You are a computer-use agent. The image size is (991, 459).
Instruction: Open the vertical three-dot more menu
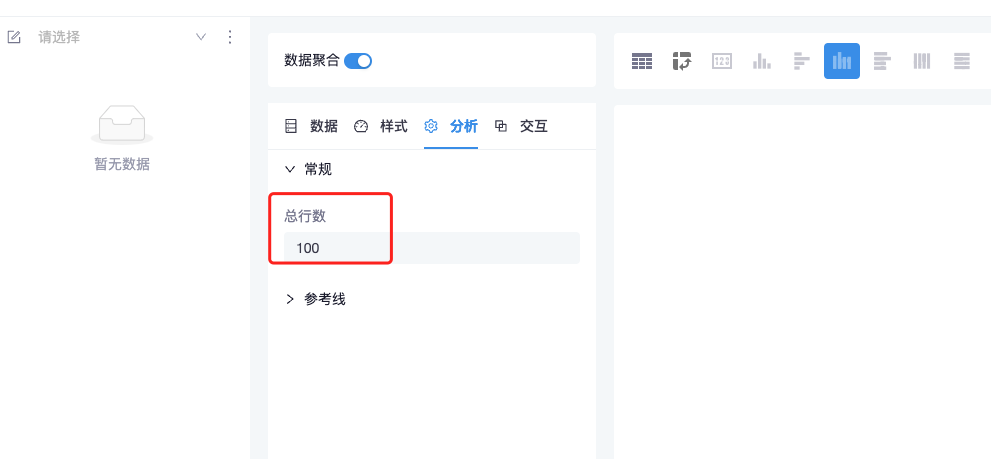click(x=230, y=37)
